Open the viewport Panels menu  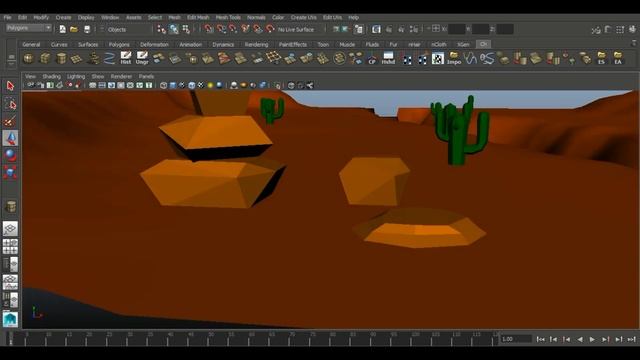[x=146, y=76]
